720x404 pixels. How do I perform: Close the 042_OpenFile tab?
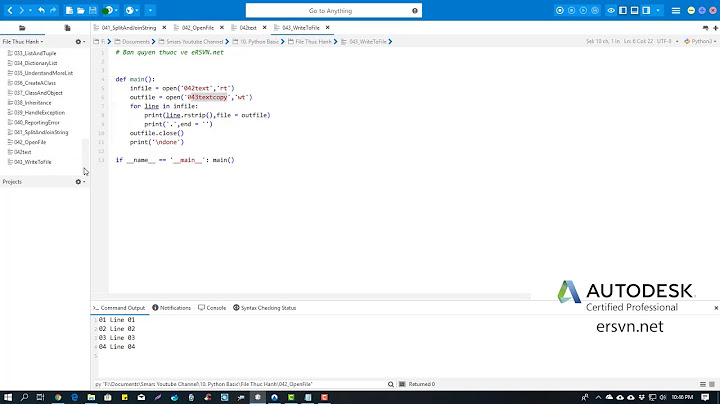221,28
